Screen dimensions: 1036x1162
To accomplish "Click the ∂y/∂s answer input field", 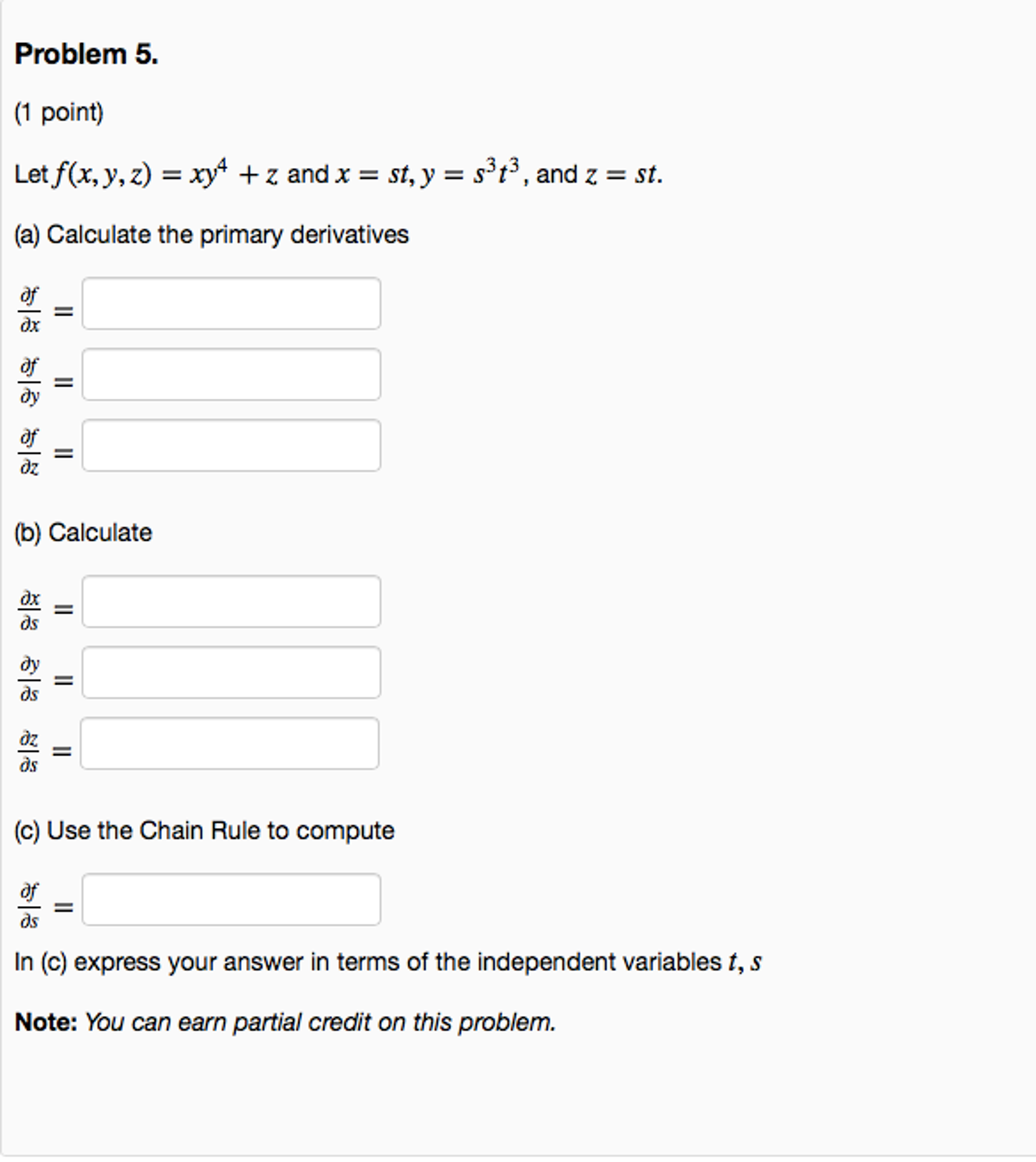I will point(232,672).
